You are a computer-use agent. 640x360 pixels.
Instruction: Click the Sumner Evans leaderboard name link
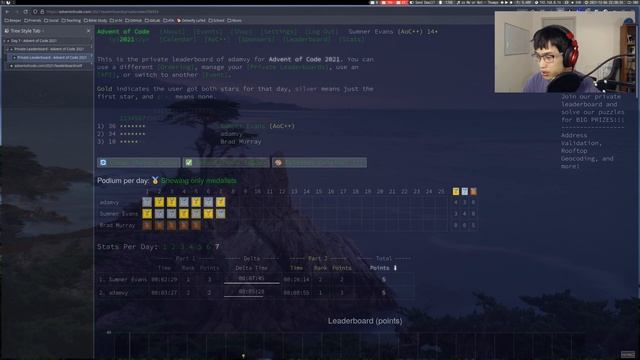[243, 126]
